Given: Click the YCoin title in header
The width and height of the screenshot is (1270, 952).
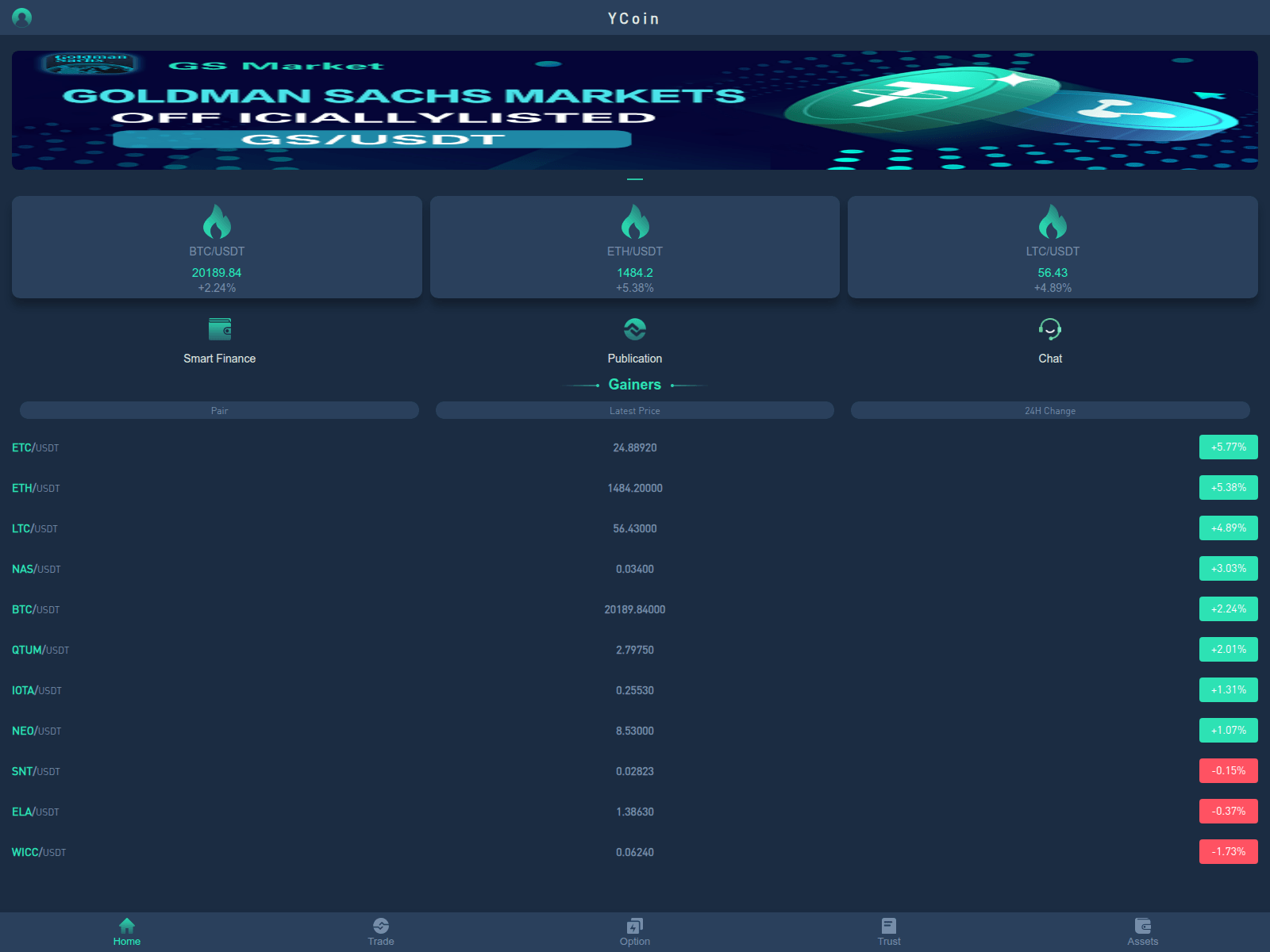Looking at the screenshot, I should click(x=633, y=18).
